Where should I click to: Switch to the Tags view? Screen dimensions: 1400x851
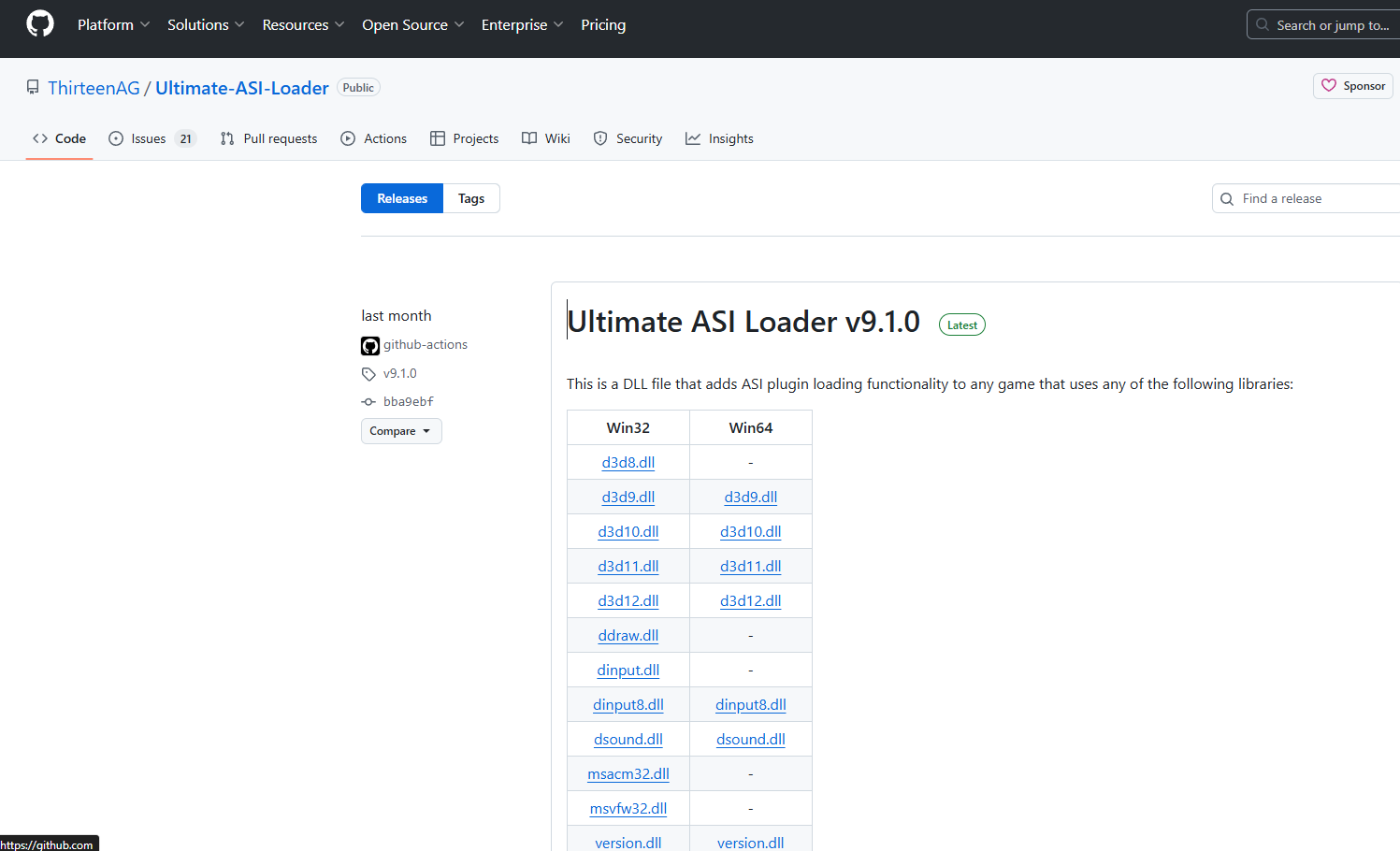471,198
